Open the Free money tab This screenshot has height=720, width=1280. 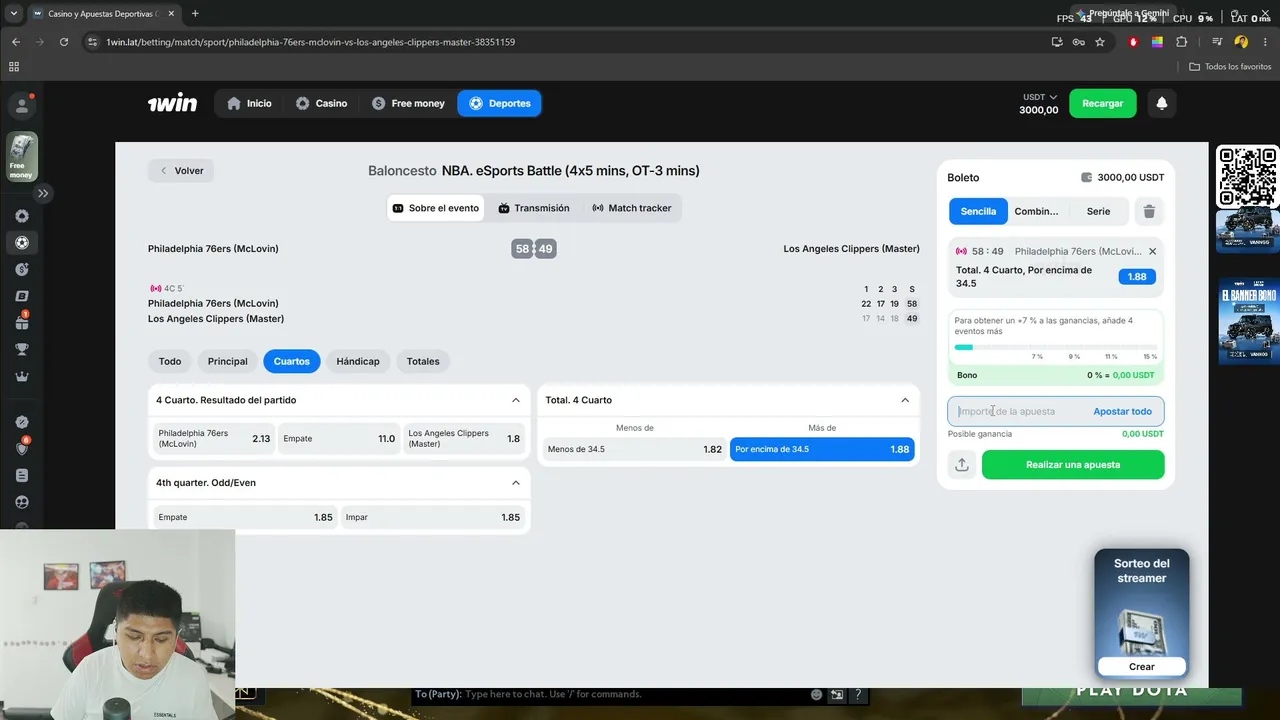[x=408, y=103]
